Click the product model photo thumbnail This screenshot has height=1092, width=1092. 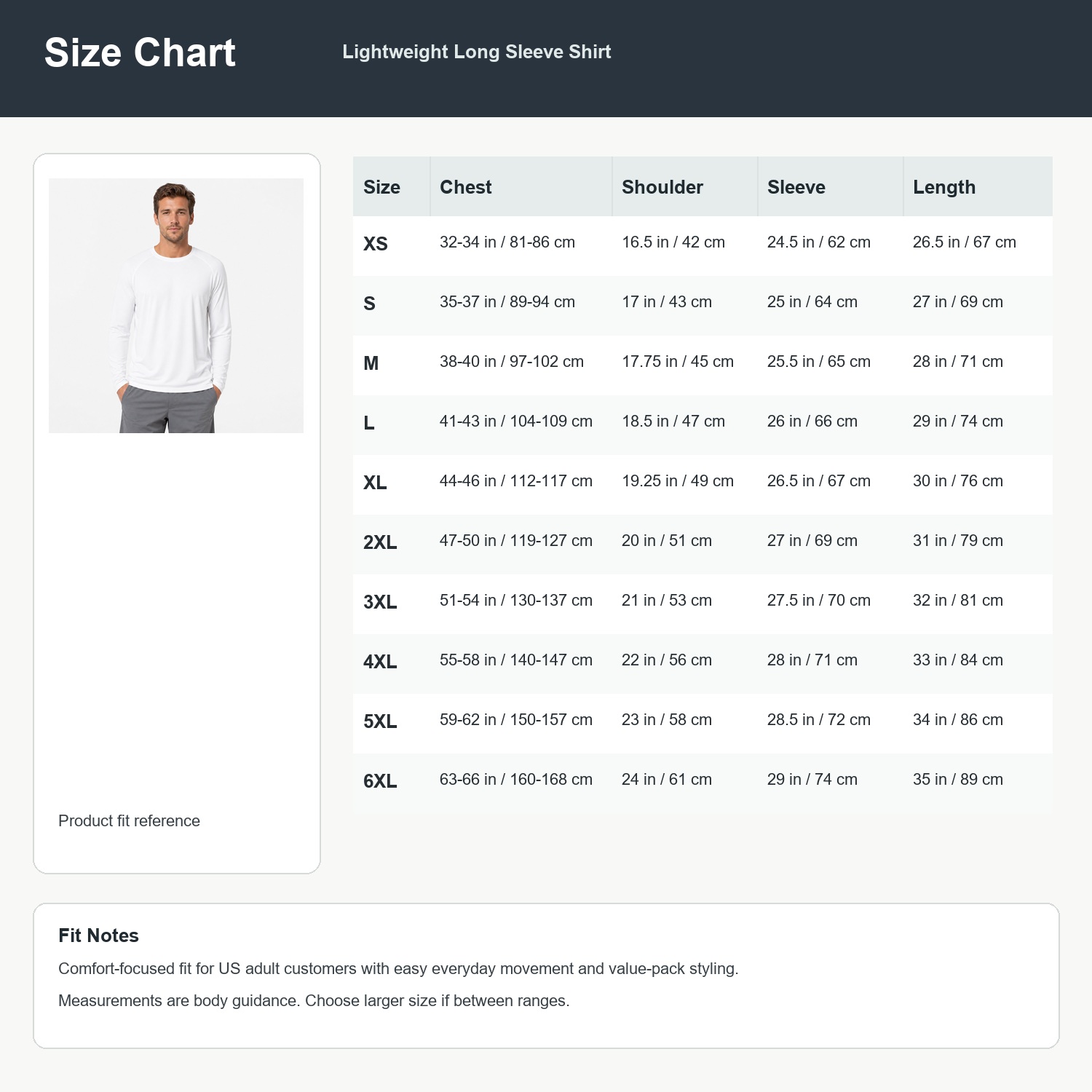[x=176, y=306]
